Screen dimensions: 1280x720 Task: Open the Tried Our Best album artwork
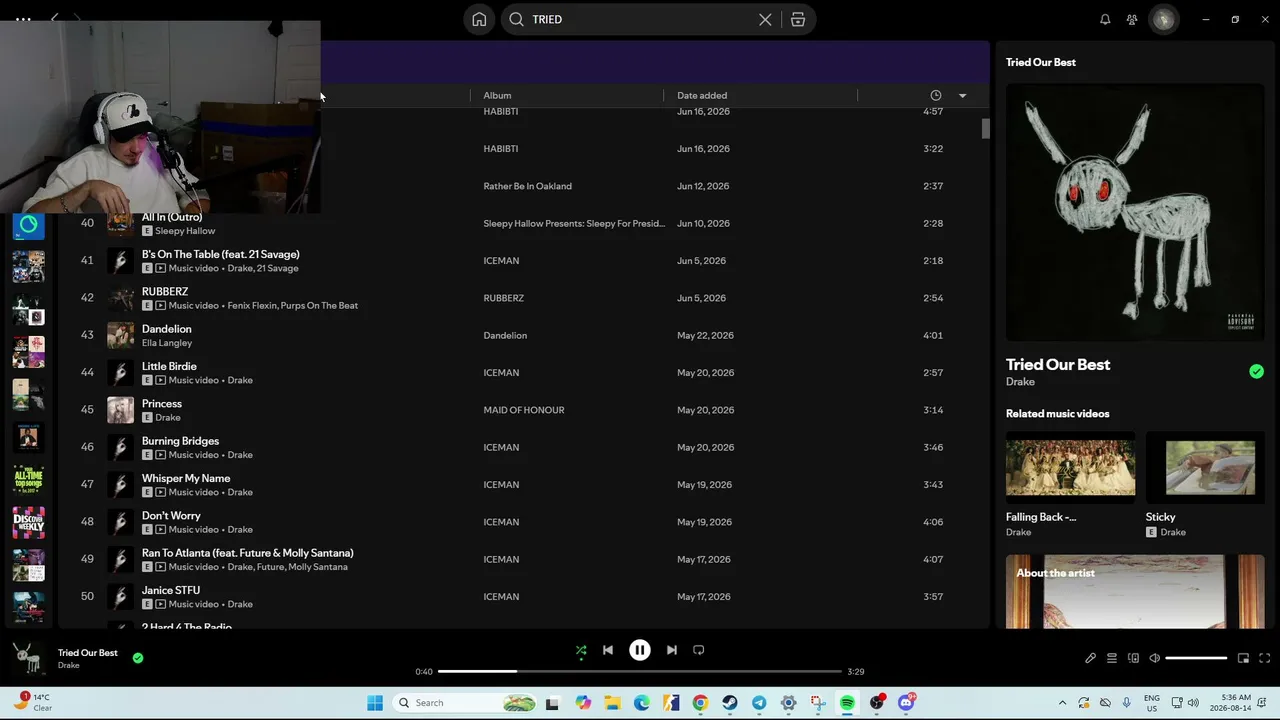(x=1135, y=213)
